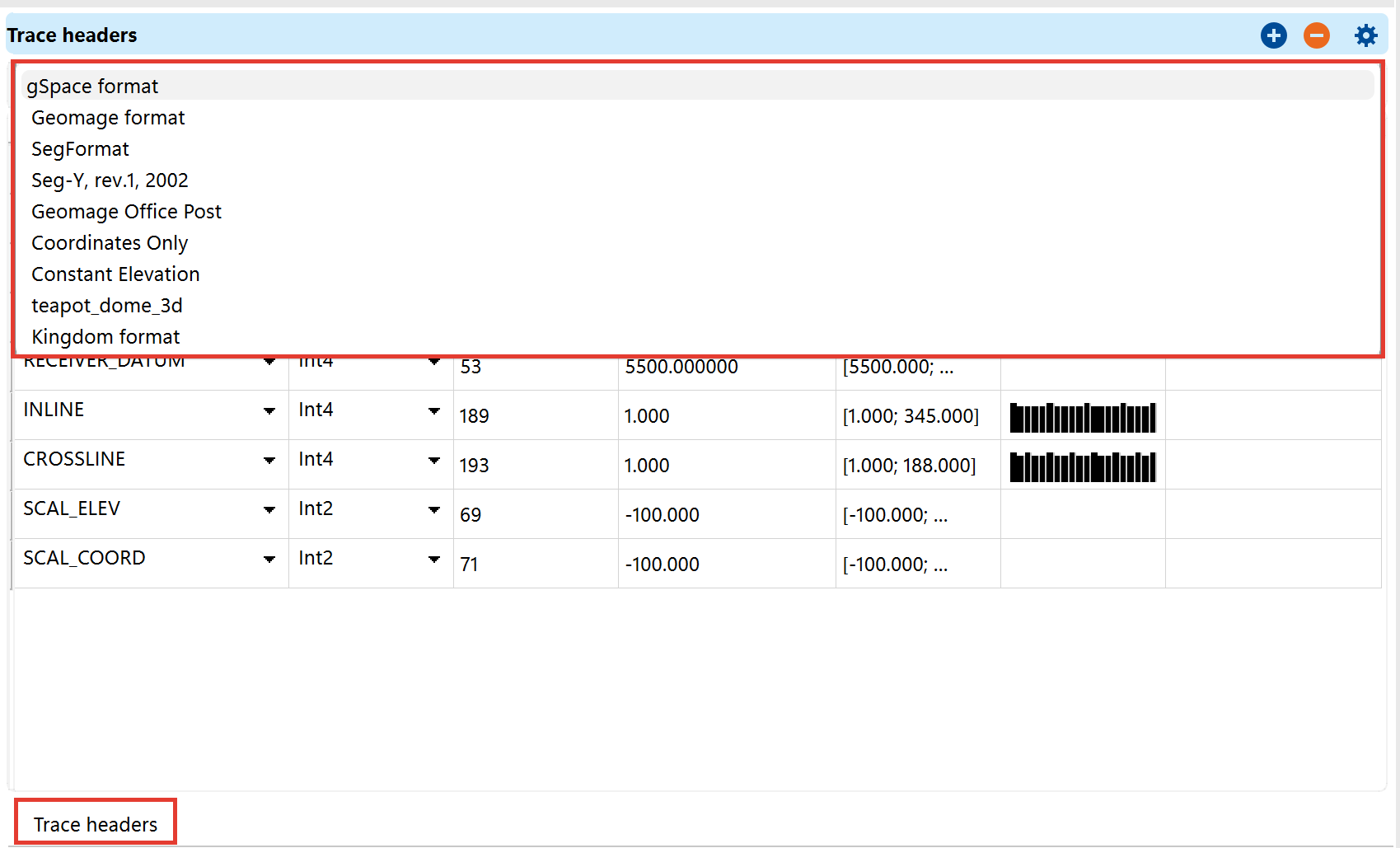Open the SCAL_ELEV Int2 type dropdown
Screen dimensions: 1400x848
435,510
